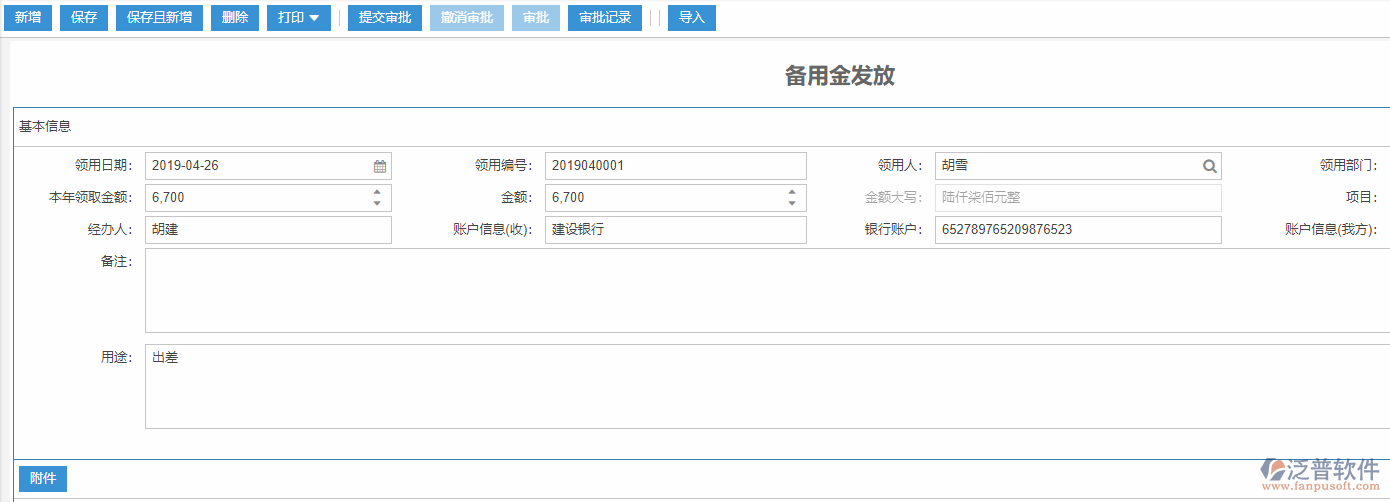The height and width of the screenshot is (502, 1390).
Task: Click the 新增 button
Action: (28, 18)
